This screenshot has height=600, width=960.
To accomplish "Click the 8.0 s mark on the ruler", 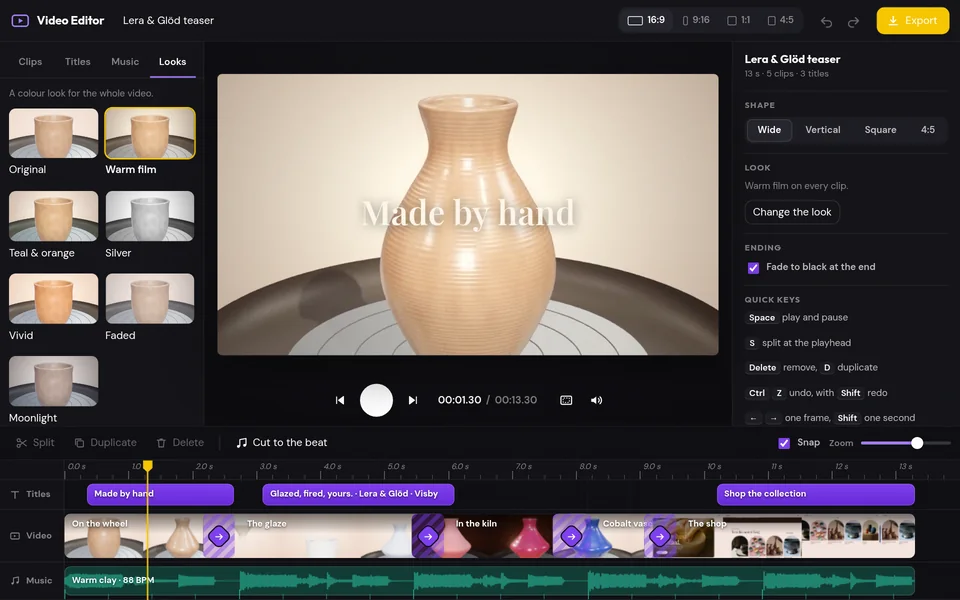I will tap(588, 467).
